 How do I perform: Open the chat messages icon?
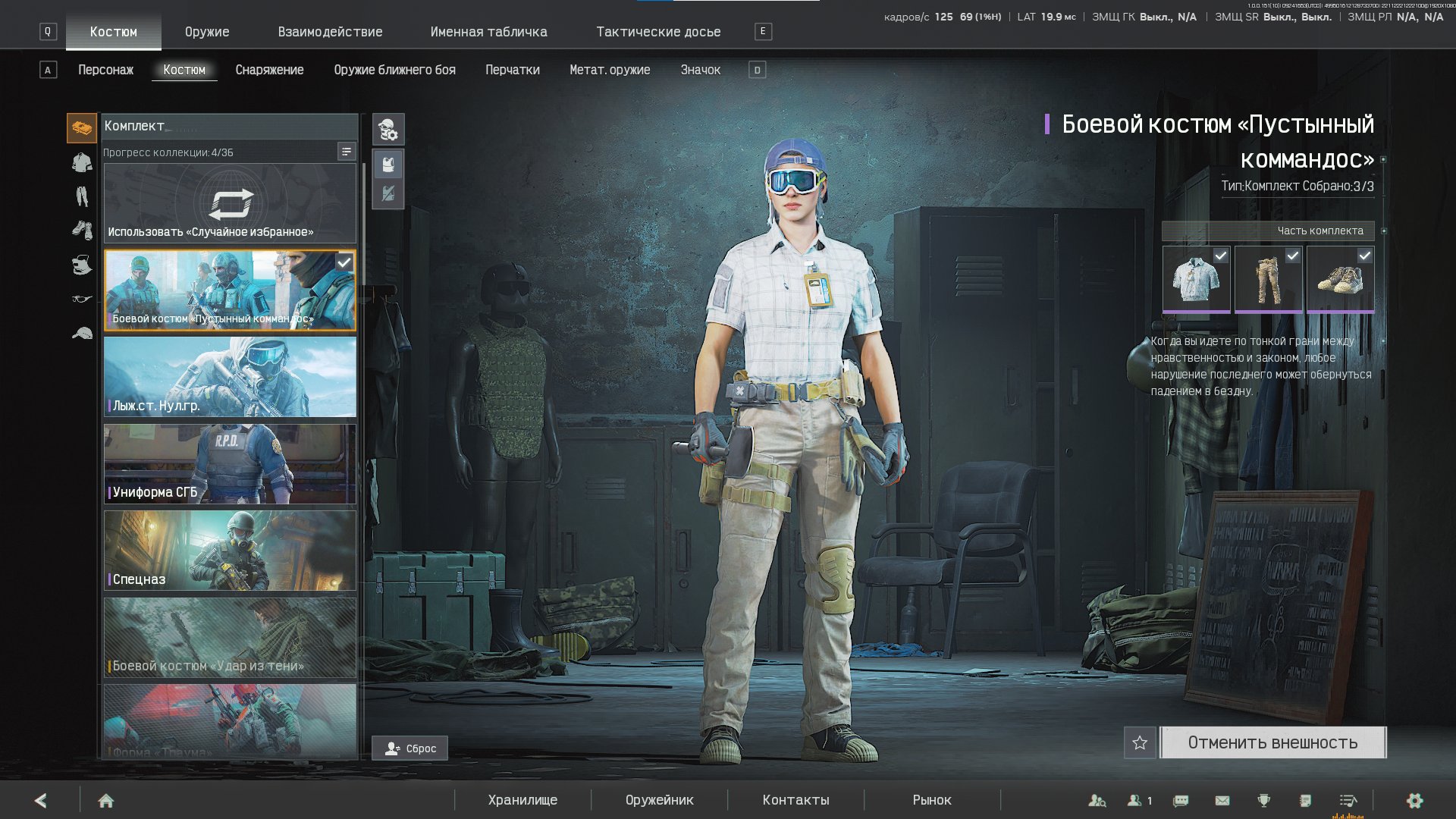tap(1181, 800)
